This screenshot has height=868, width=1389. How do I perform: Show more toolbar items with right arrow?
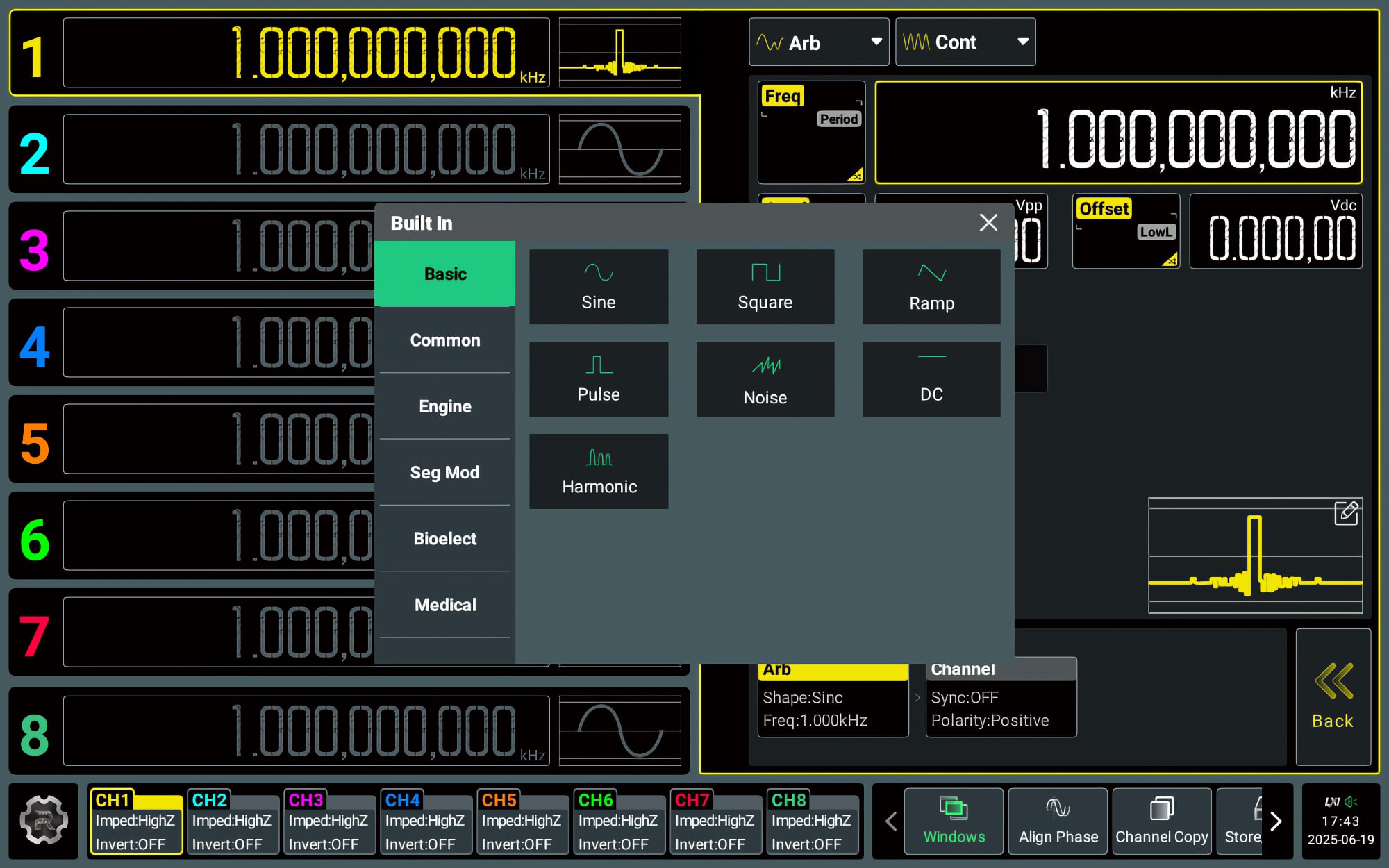tap(1276, 821)
